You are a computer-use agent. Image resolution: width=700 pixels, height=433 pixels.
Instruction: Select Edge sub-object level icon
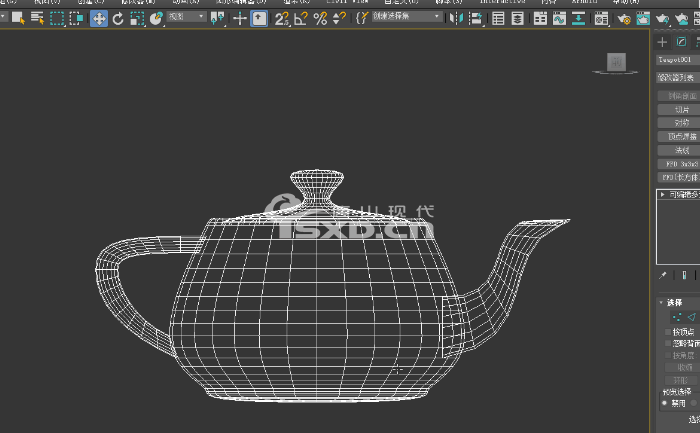click(692, 317)
